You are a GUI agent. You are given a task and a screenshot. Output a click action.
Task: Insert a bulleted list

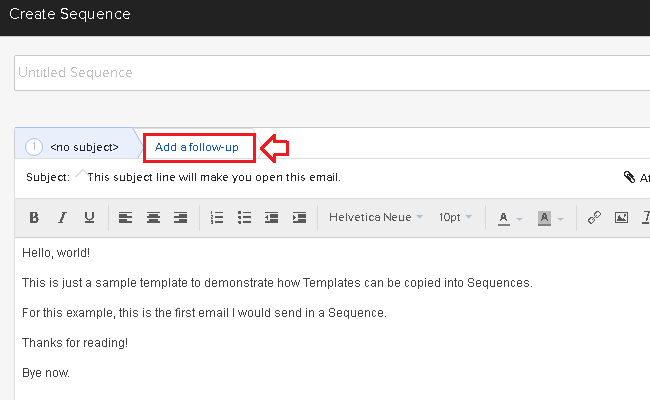pyautogui.click(x=245, y=217)
